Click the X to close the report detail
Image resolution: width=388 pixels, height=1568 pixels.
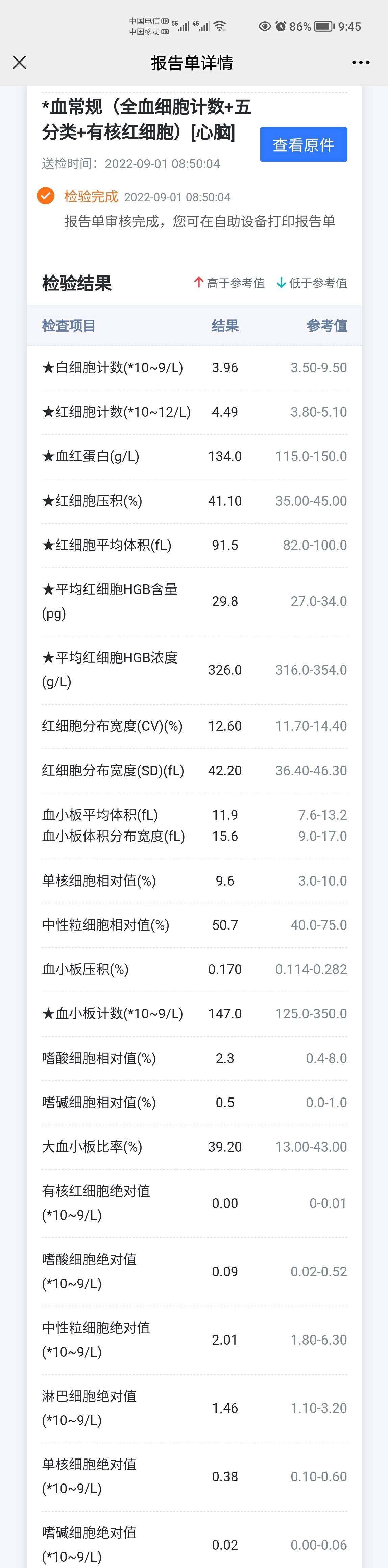19,62
